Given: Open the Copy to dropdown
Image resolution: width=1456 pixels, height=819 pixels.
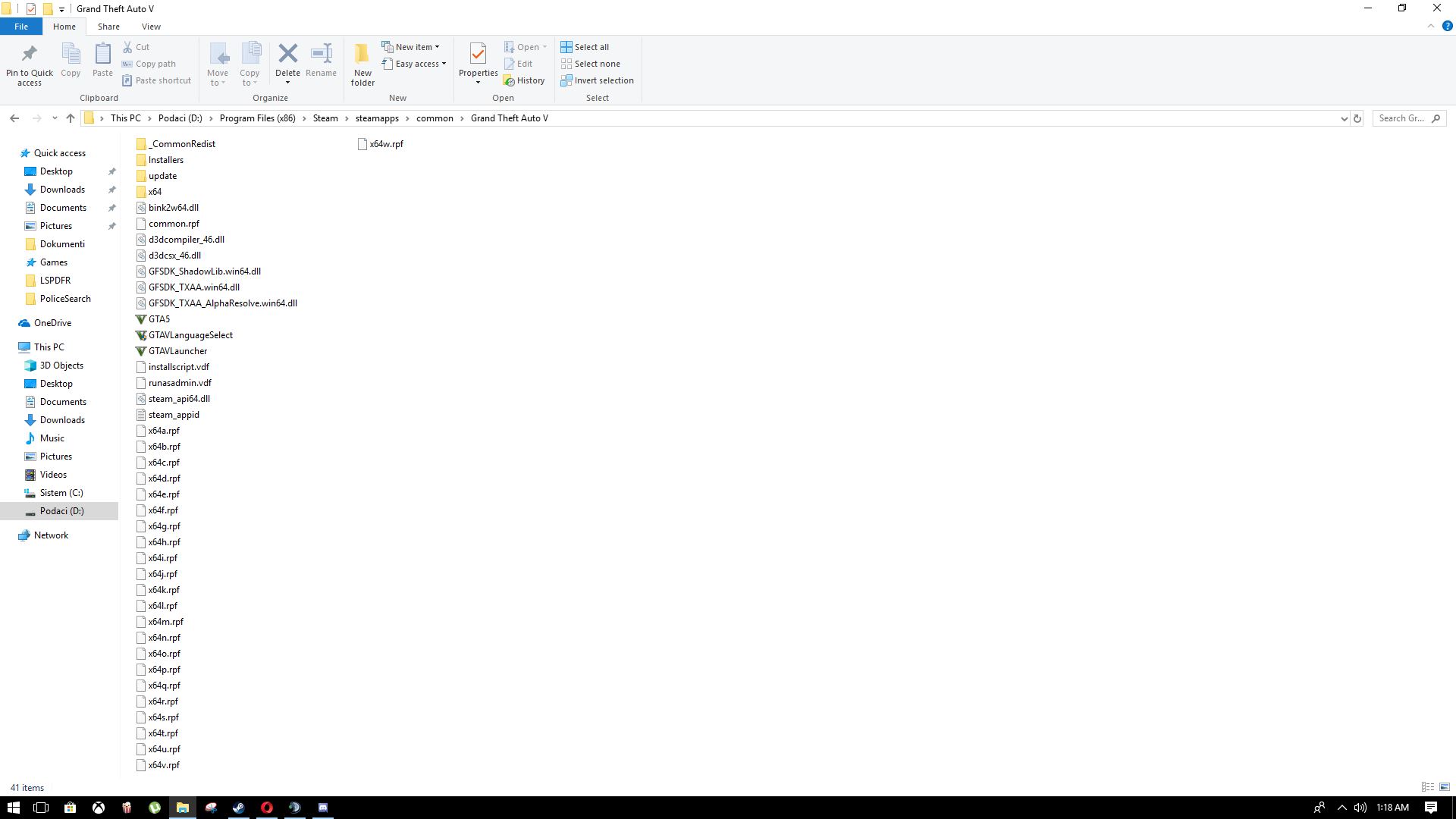Looking at the screenshot, I should tap(249, 64).
